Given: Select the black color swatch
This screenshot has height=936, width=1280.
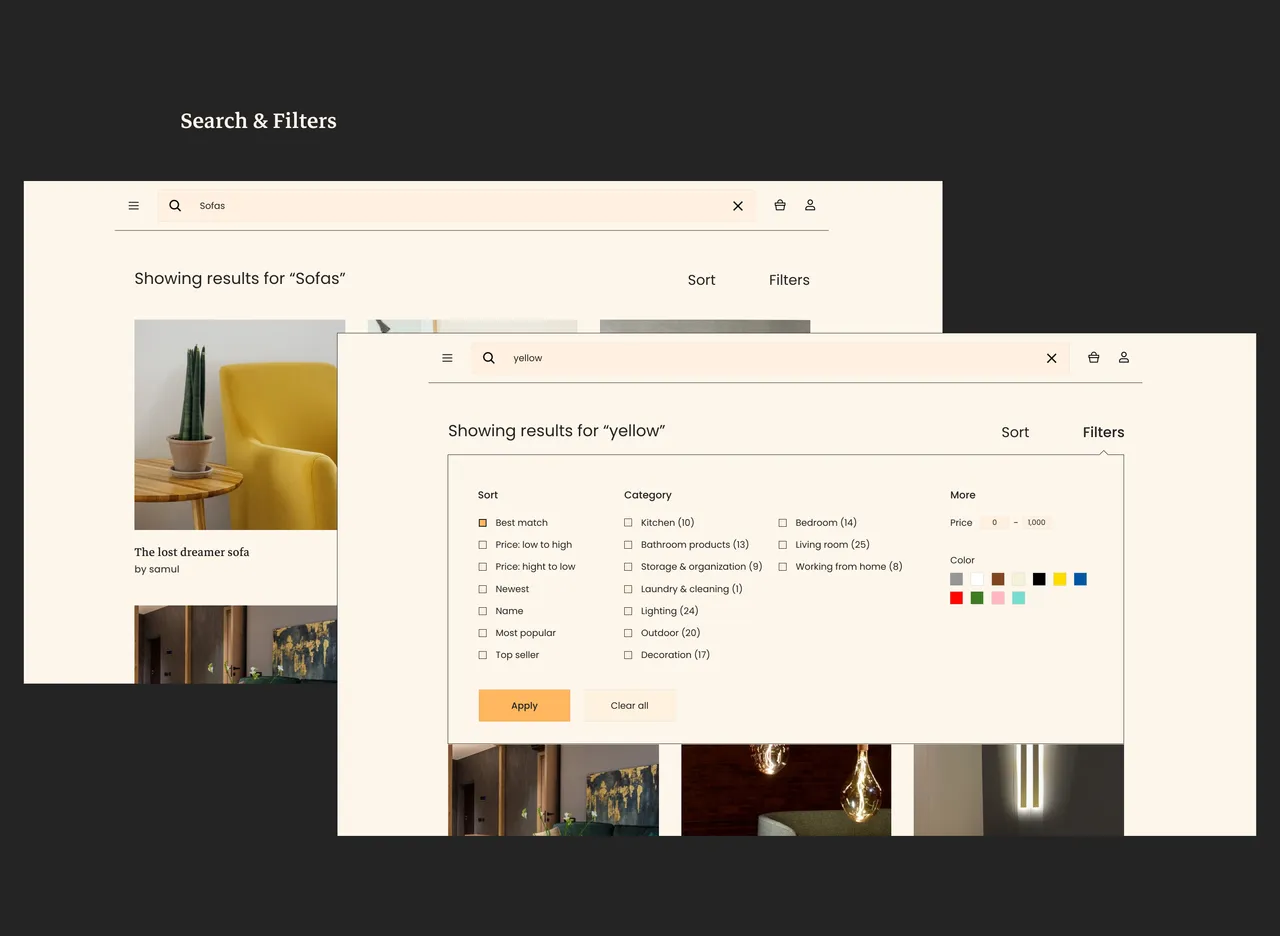Looking at the screenshot, I should [x=1039, y=579].
